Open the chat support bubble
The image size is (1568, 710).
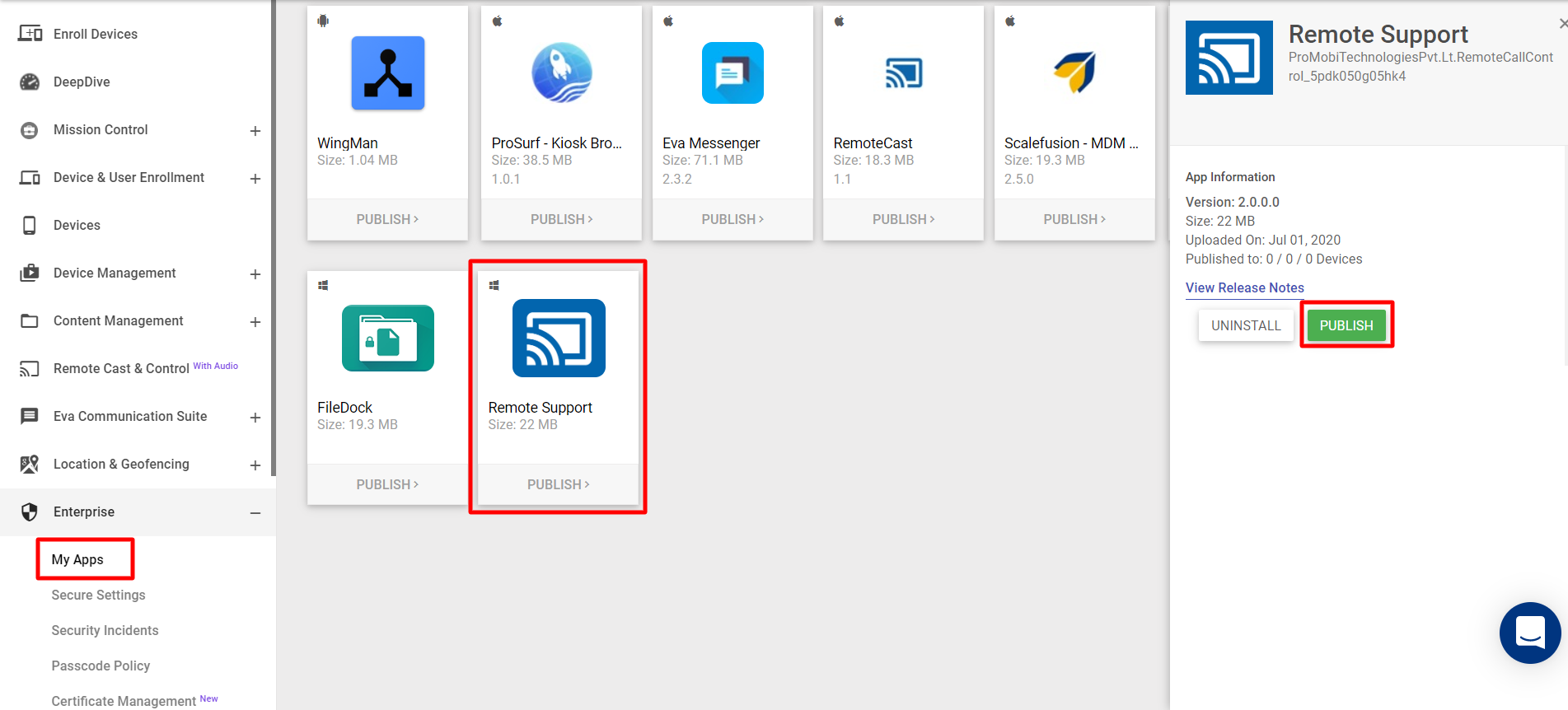tap(1530, 633)
